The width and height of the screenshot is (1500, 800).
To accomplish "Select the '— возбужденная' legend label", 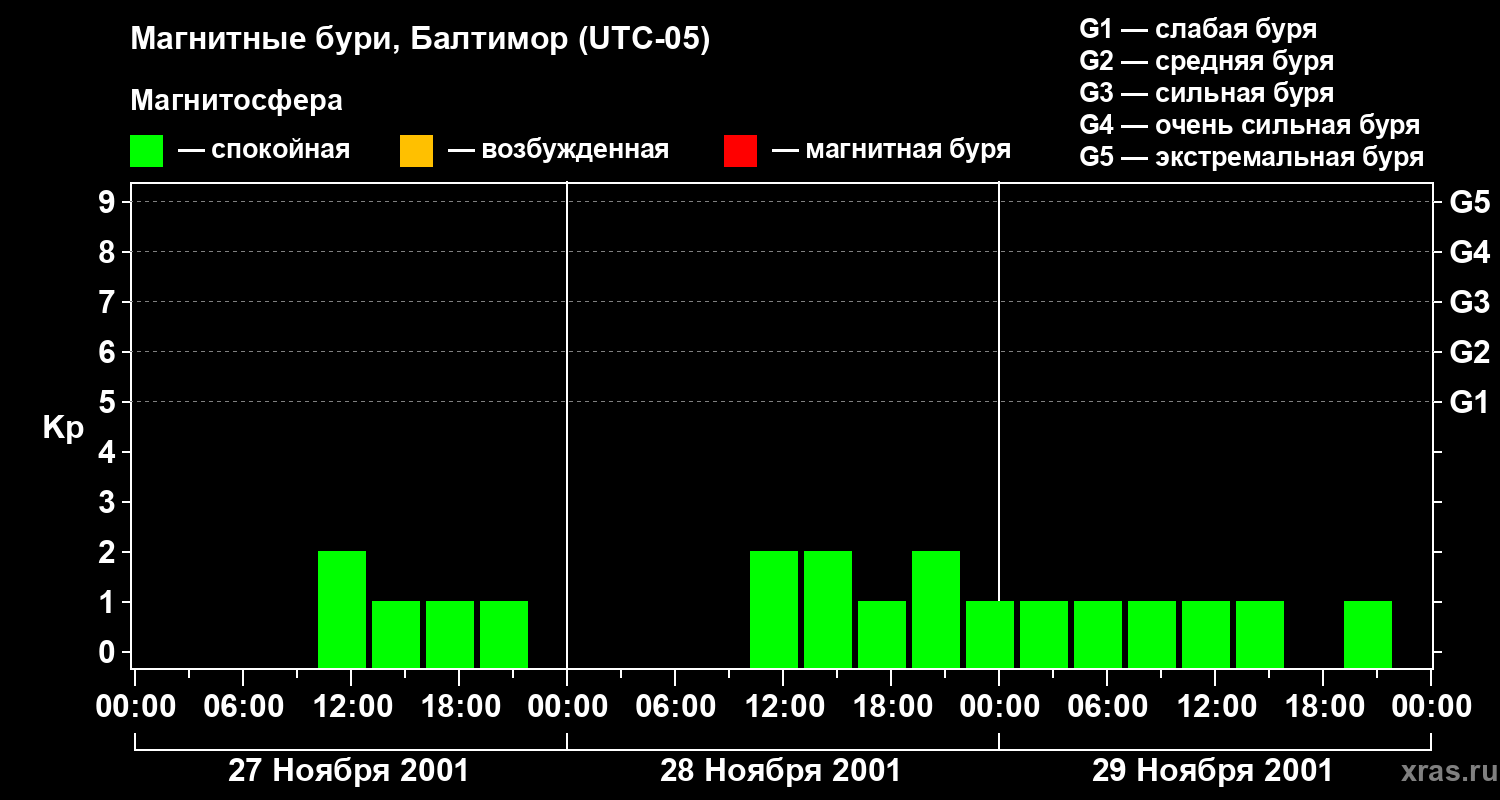I will pyautogui.click(x=558, y=150).
